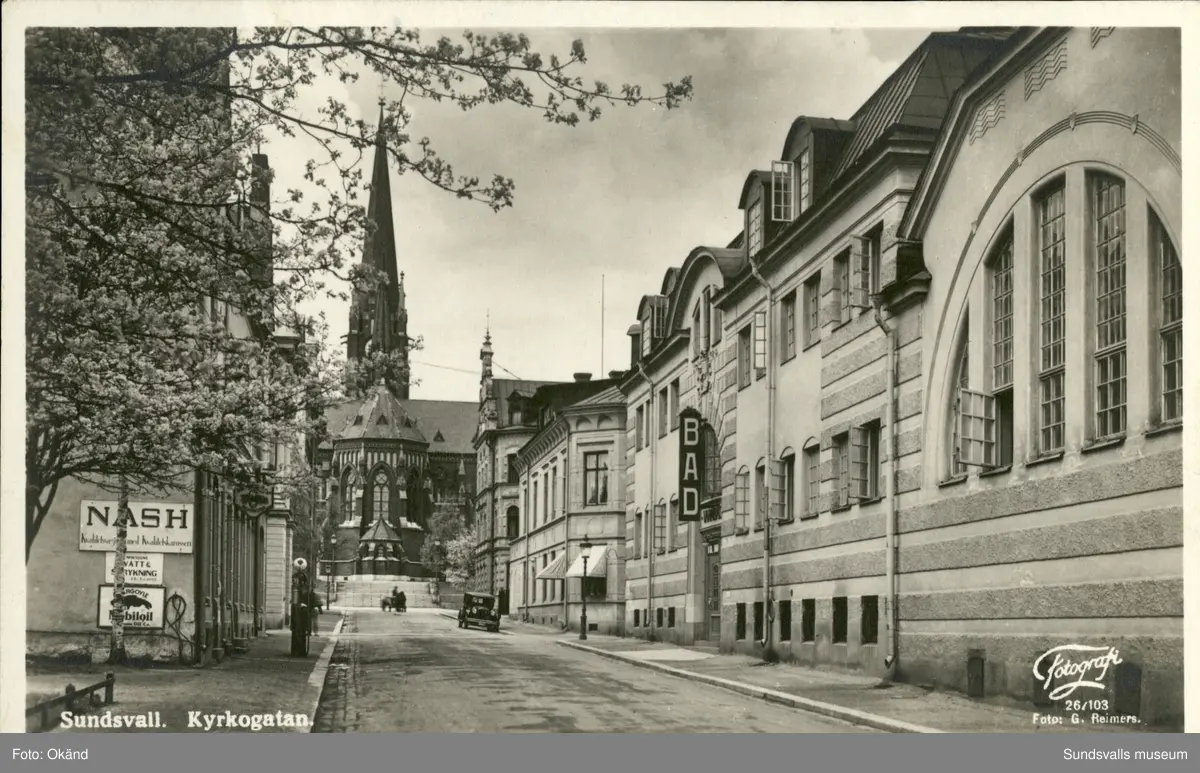Click the NASH advertisement sign
1200x773 pixels.
point(136,526)
